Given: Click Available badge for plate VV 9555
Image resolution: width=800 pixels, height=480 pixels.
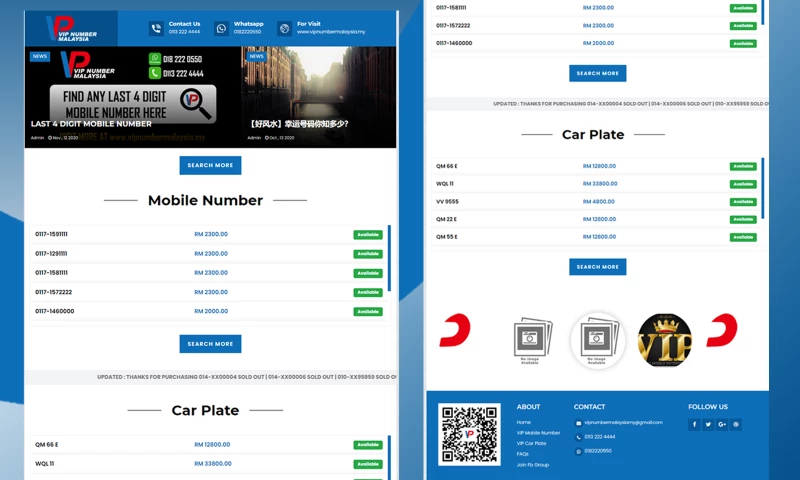Looking at the screenshot, I should tap(743, 202).
